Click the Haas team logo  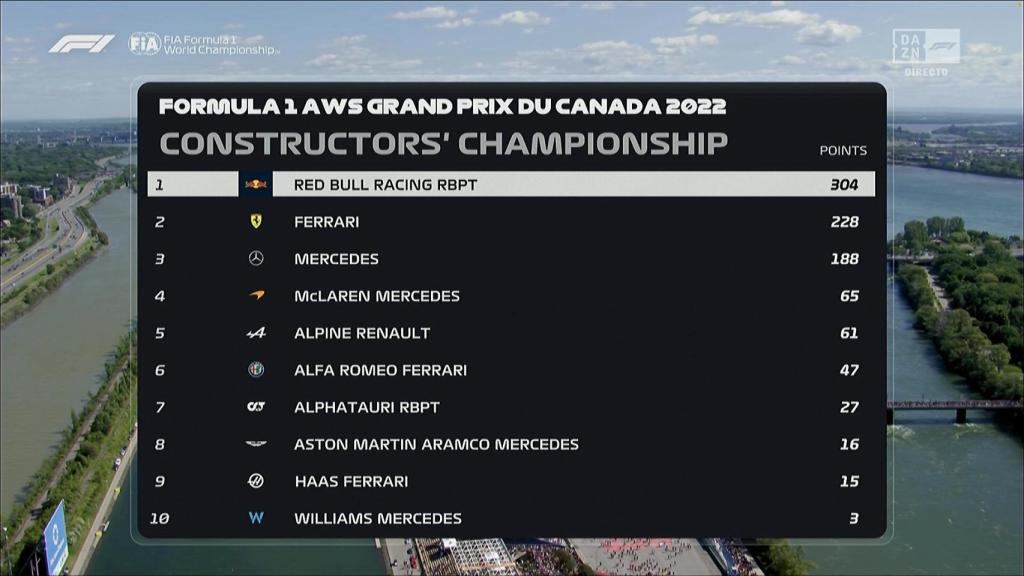[x=256, y=481]
